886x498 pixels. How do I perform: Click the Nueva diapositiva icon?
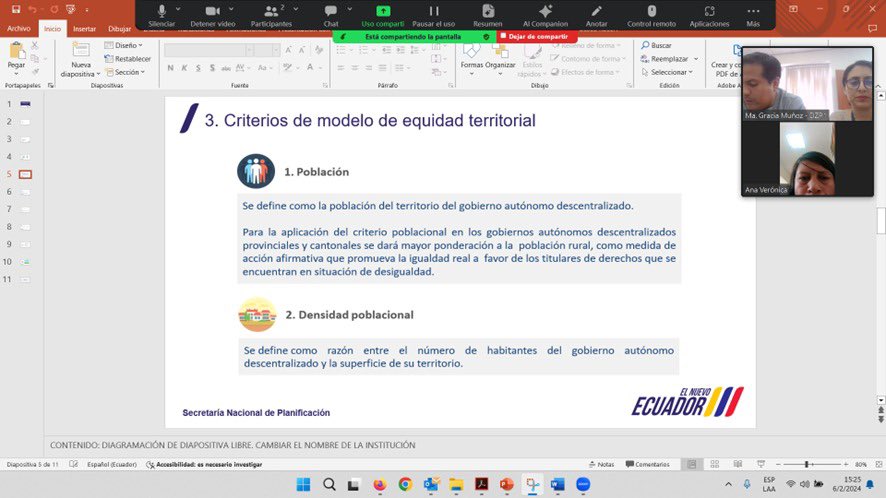pos(81,50)
